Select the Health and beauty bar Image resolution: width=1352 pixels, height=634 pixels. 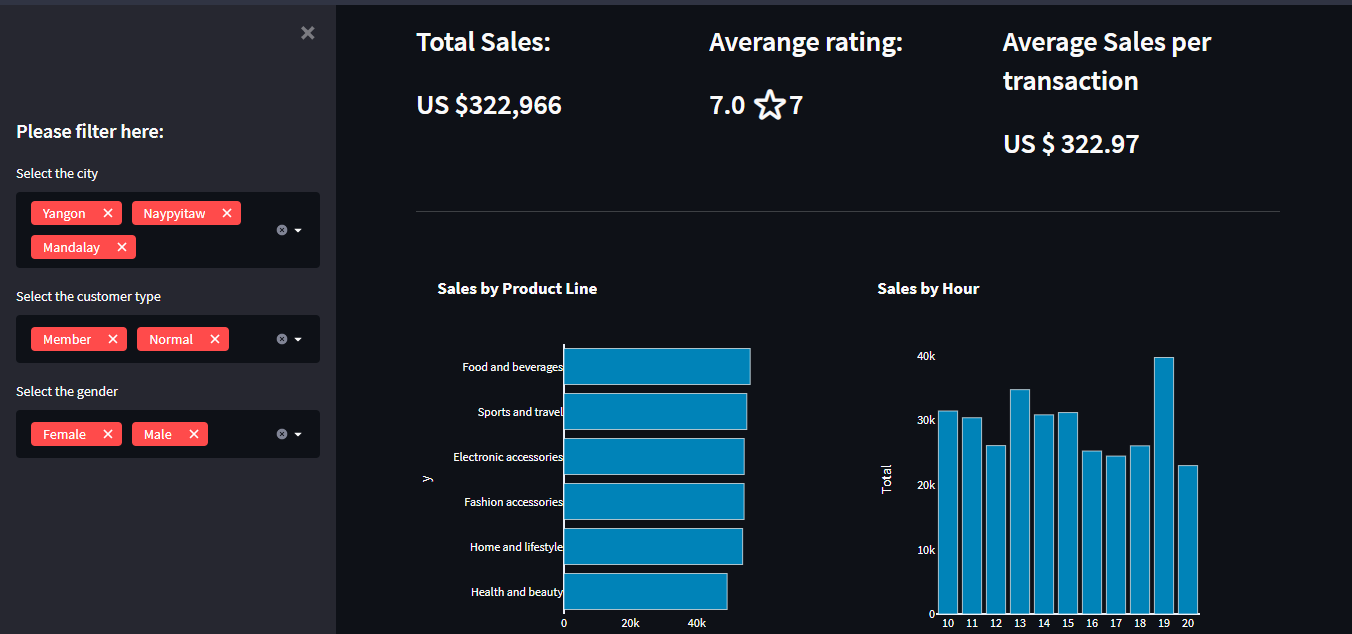pos(645,591)
